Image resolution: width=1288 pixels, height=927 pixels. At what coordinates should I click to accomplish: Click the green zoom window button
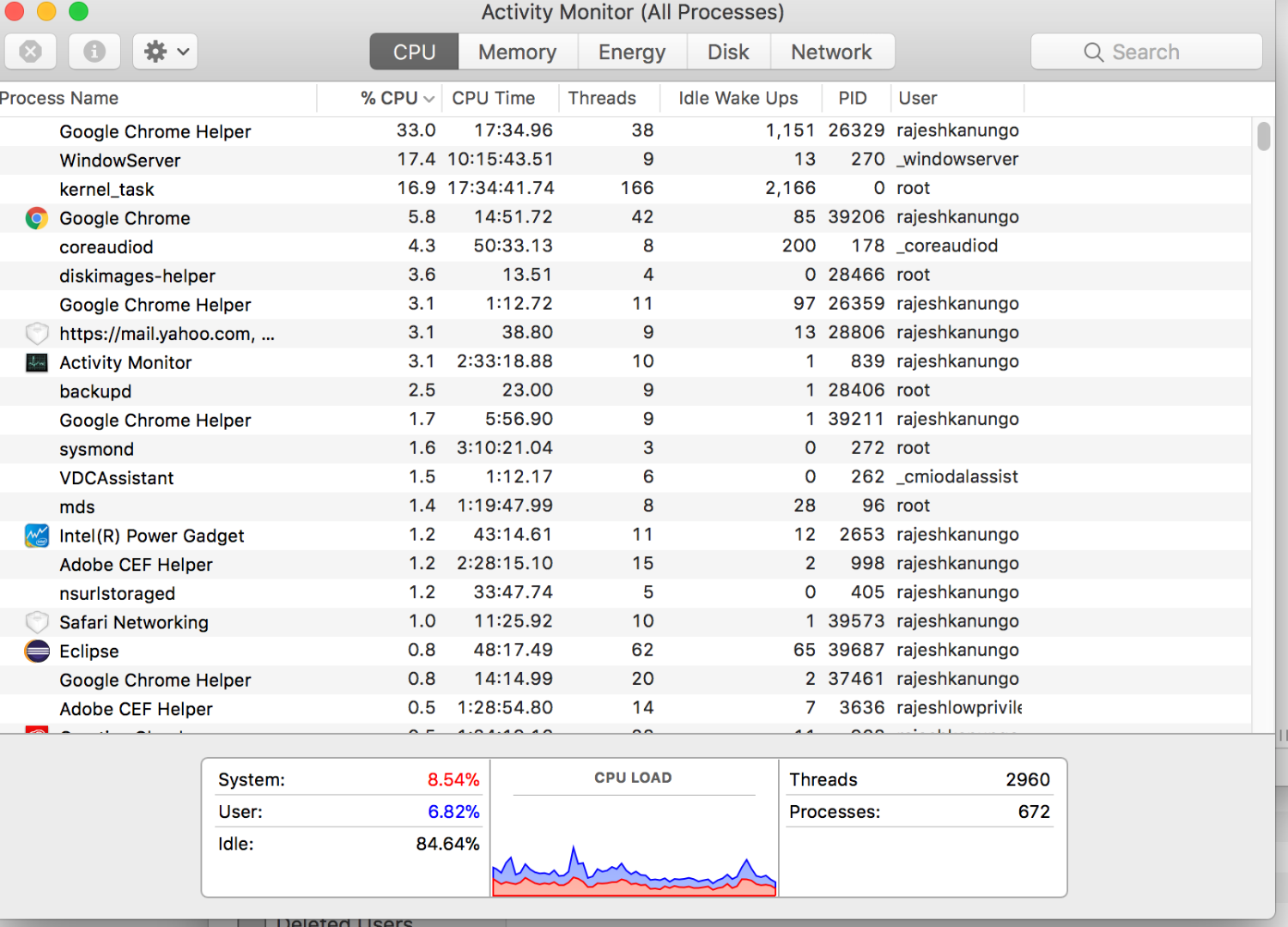(x=78, y=11)
